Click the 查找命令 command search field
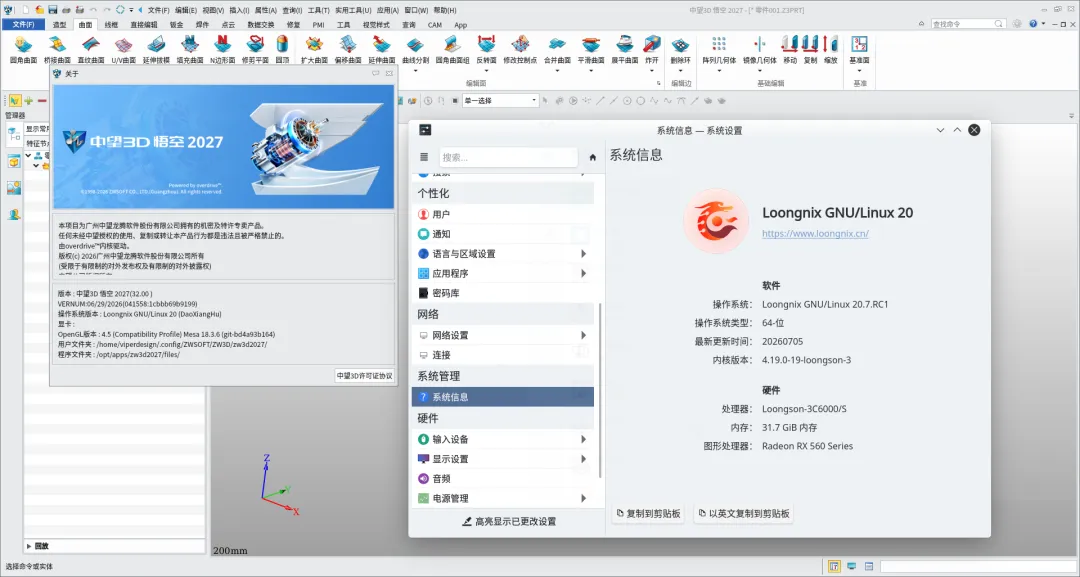 pyautogui.click(x=968, y=23)
